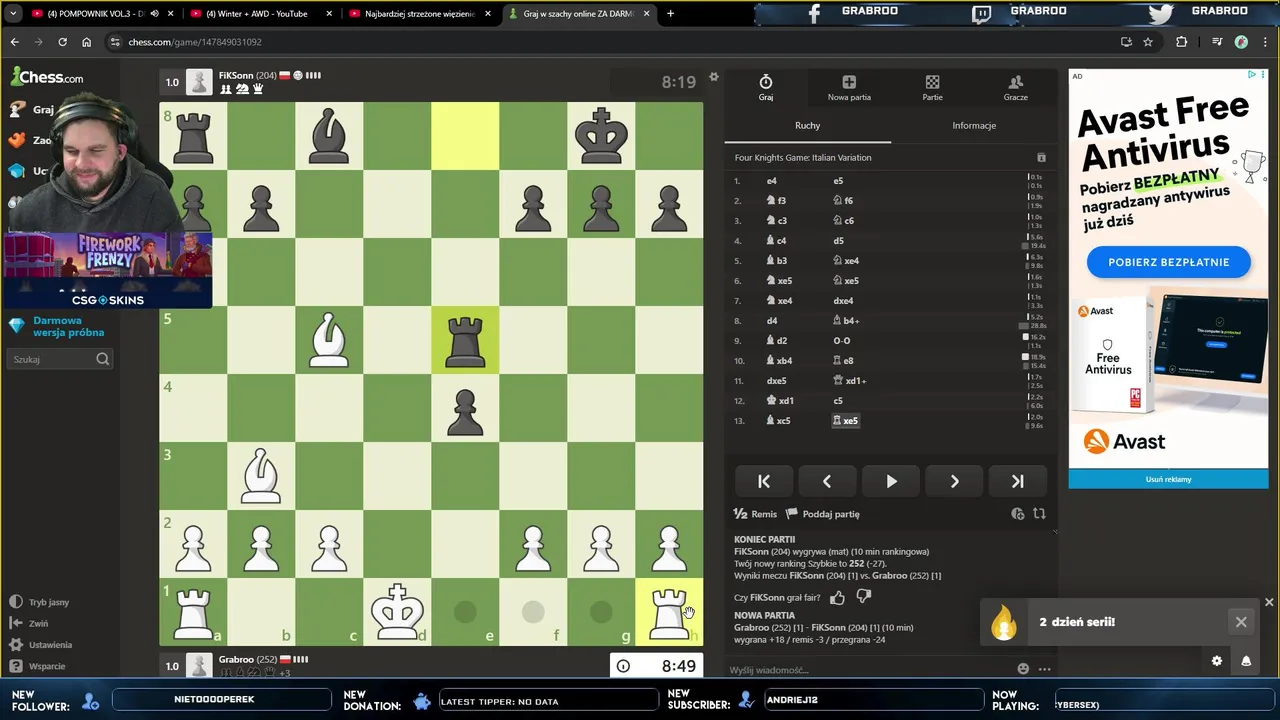Open Wsparcie support
Viewport: 1280px width, 720px height.
pyautogui.click(x=38, y=666)
